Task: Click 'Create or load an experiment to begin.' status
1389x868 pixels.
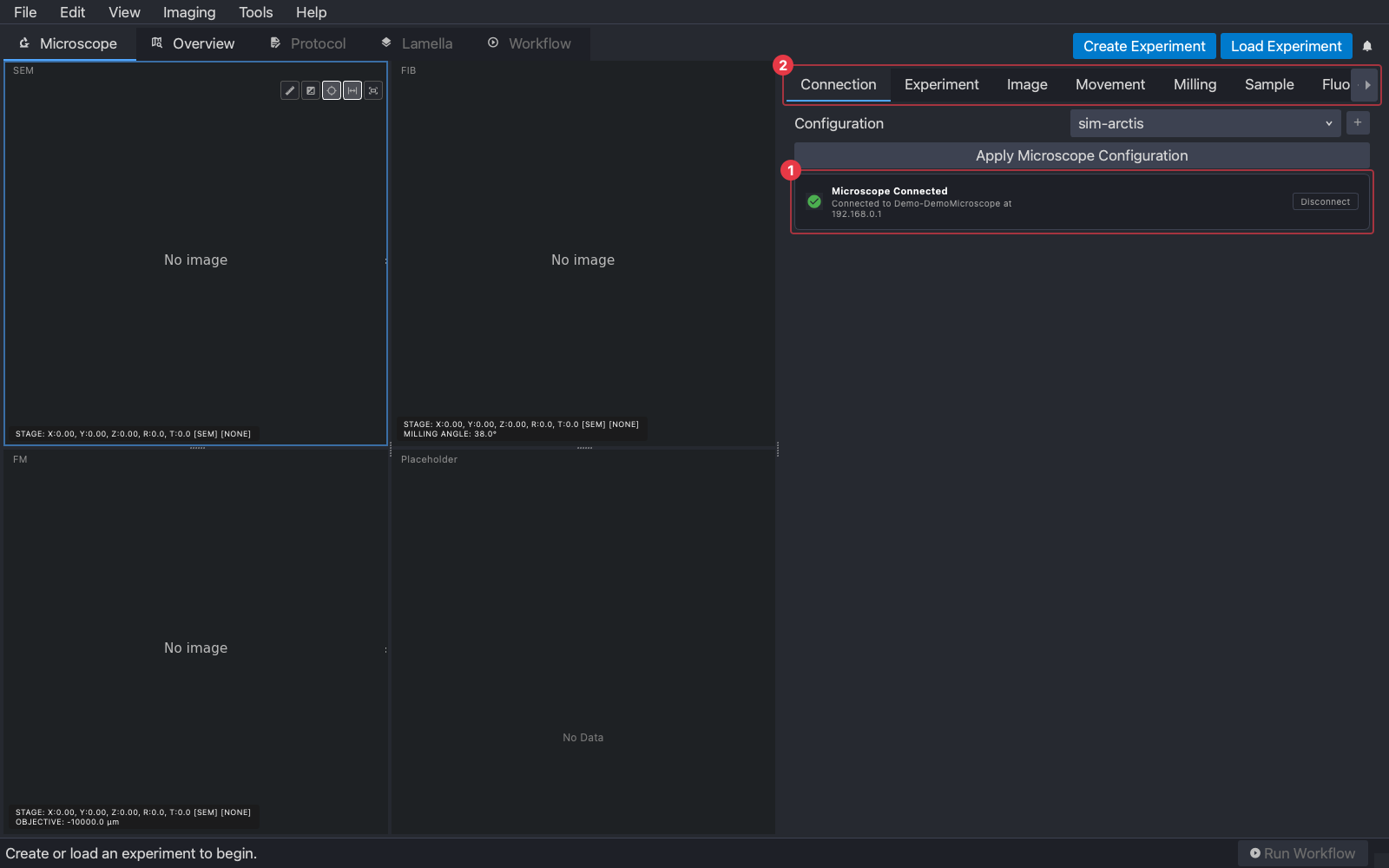Action: coord(131,853)
